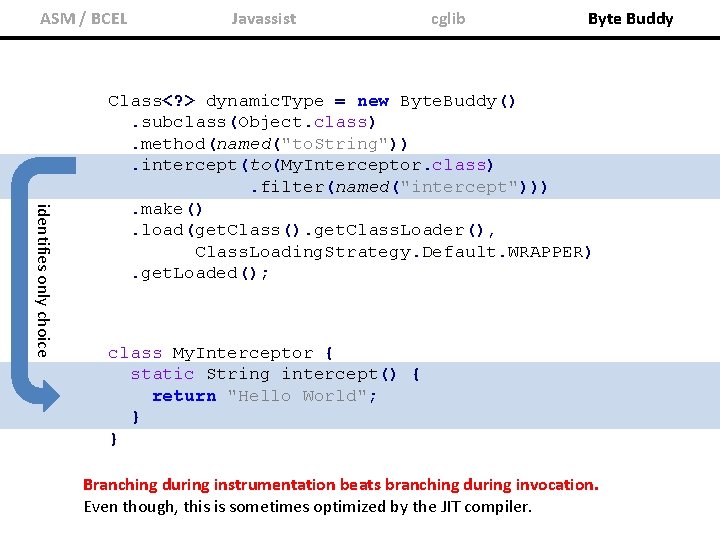Screen dimensions: 720x540
Task: Click the '.subclass(Object.class)' code line
Action: tap(253, 122)
